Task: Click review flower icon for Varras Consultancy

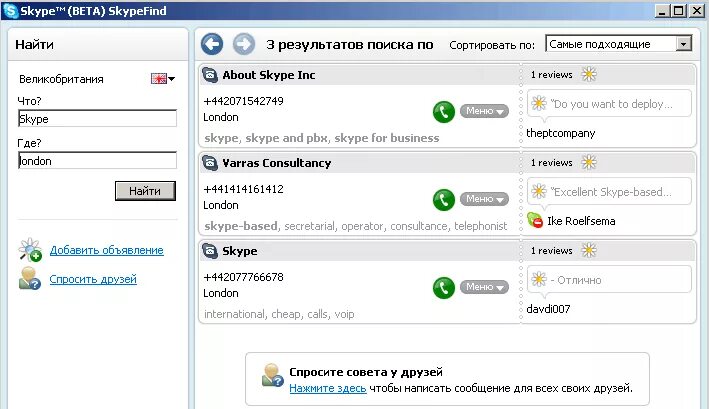Action: [x=589, y=162]
